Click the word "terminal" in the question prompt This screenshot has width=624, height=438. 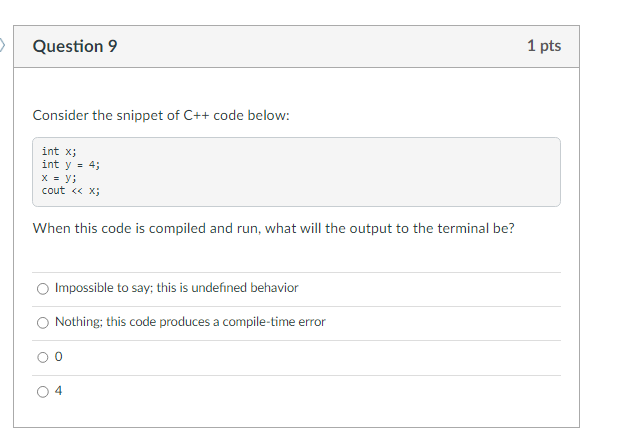463,228
